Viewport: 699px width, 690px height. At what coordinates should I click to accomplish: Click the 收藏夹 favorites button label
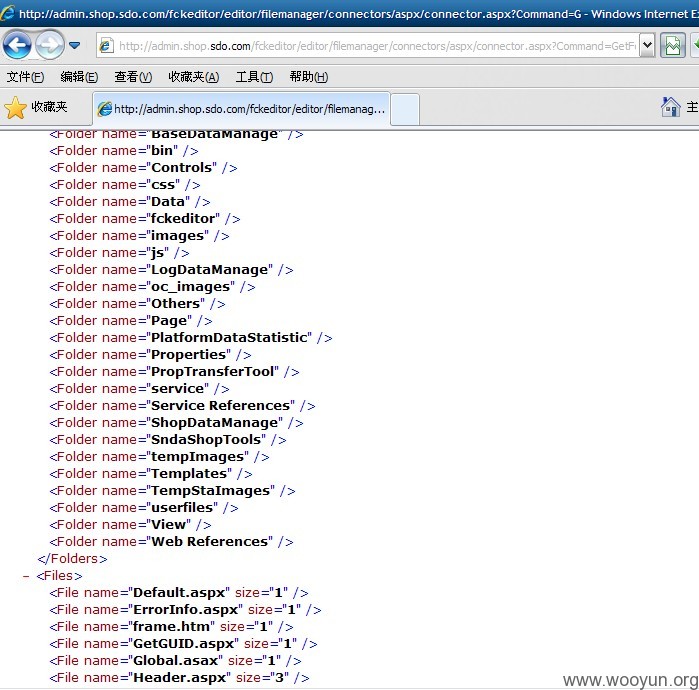(49, 107)
